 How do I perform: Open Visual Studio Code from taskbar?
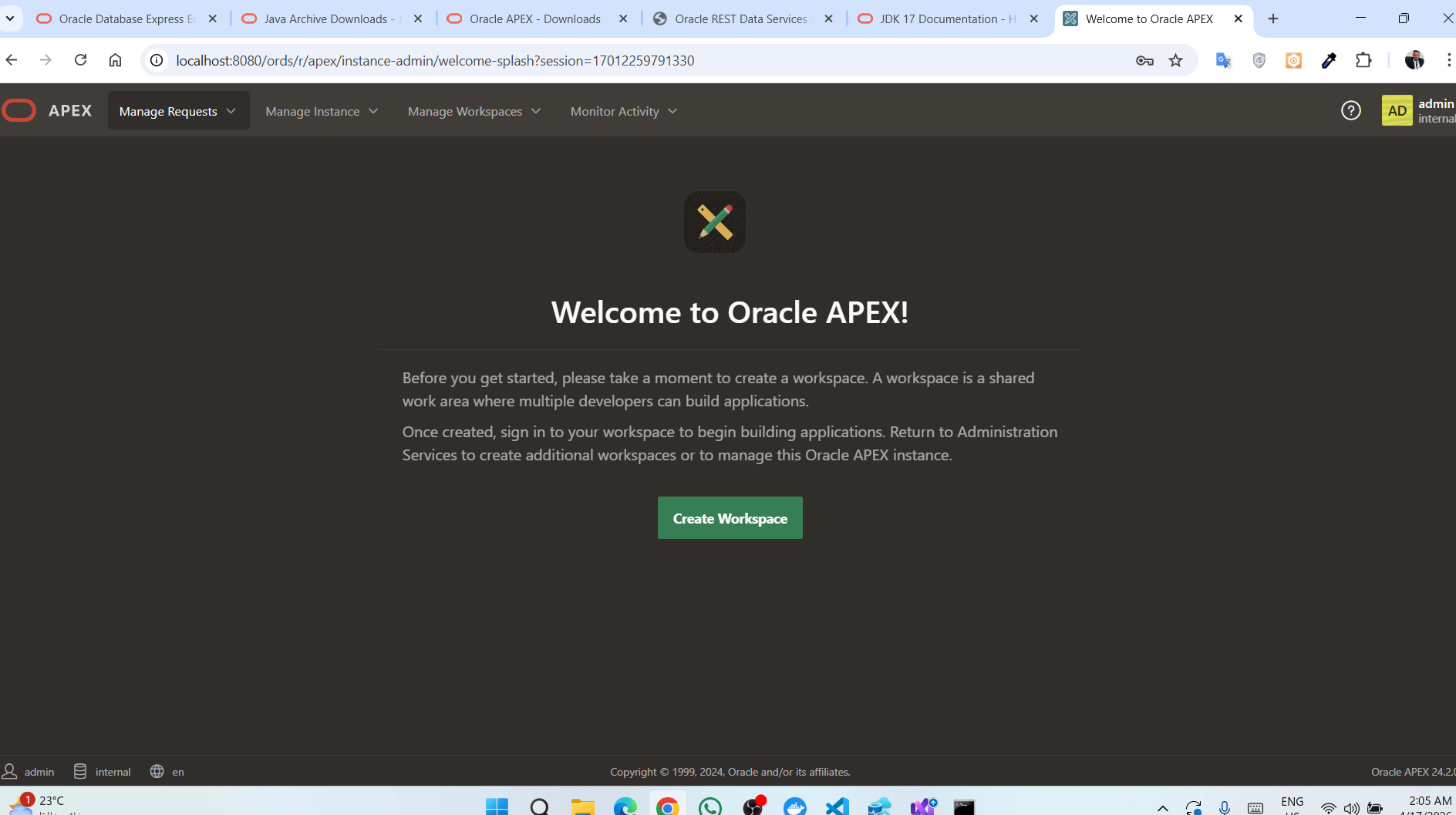click(x=838, y=807)
